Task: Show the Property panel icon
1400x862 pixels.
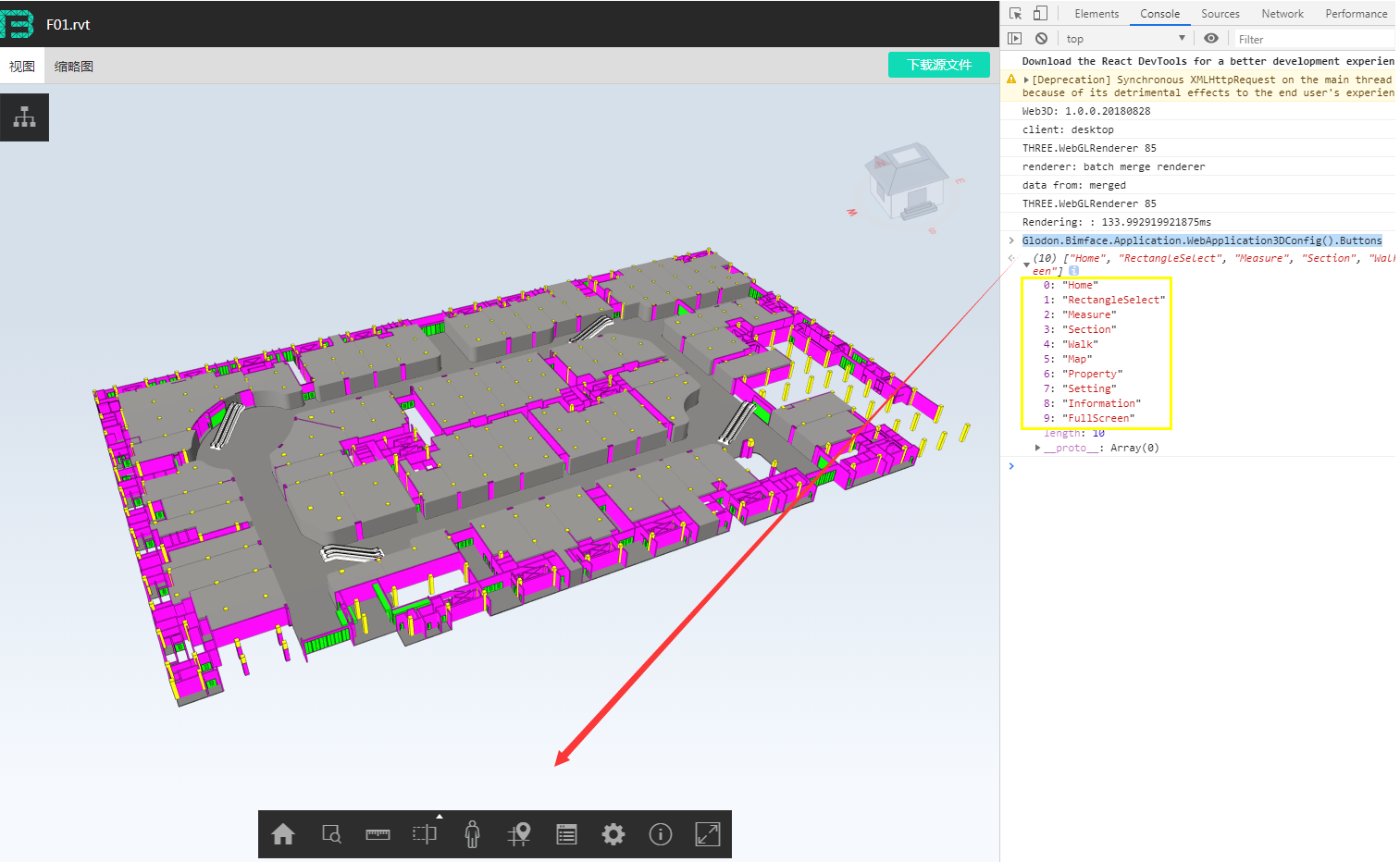Action: click(x=566, y=834)
